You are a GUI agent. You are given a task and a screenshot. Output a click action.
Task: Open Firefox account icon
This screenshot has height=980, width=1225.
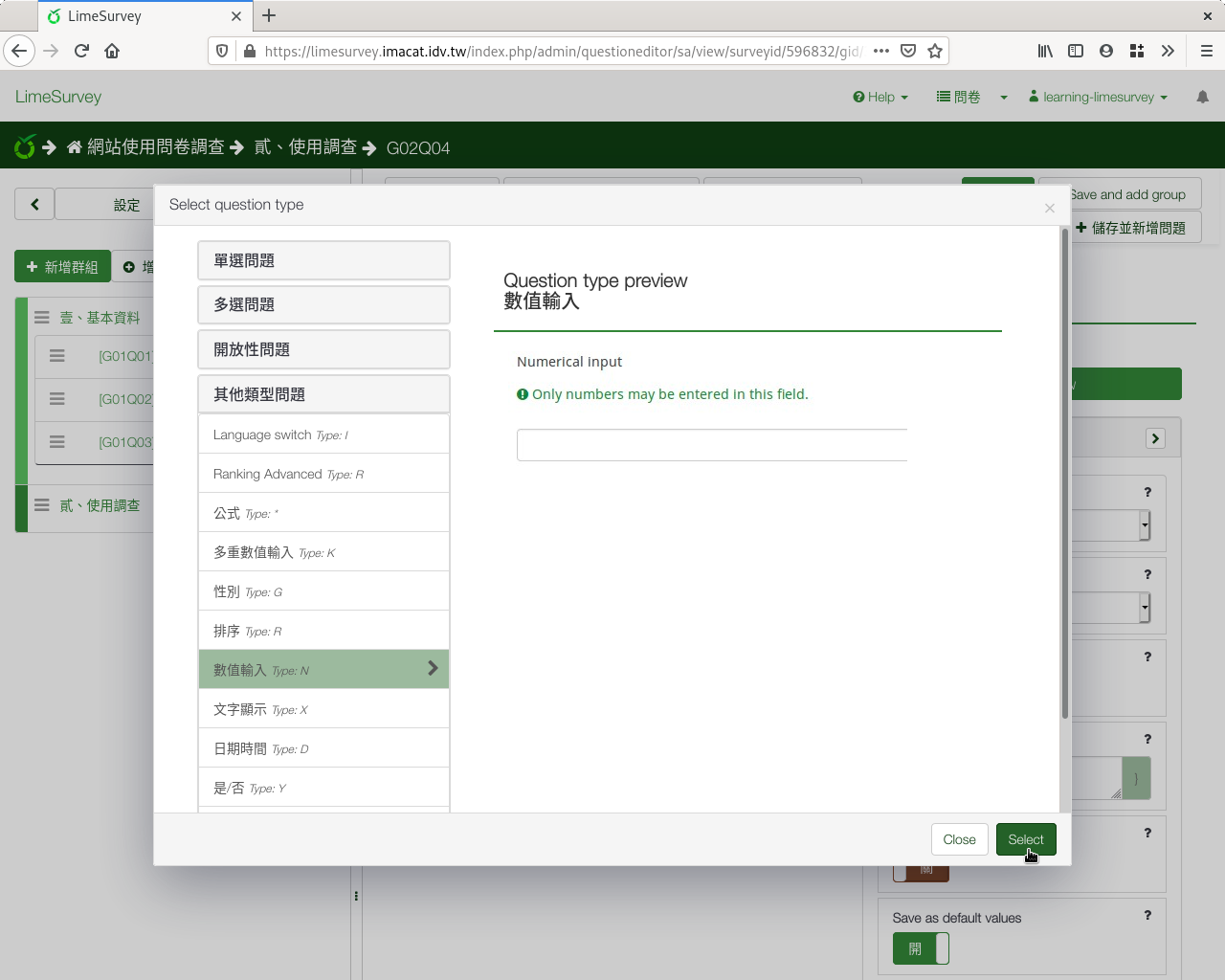1106,51
